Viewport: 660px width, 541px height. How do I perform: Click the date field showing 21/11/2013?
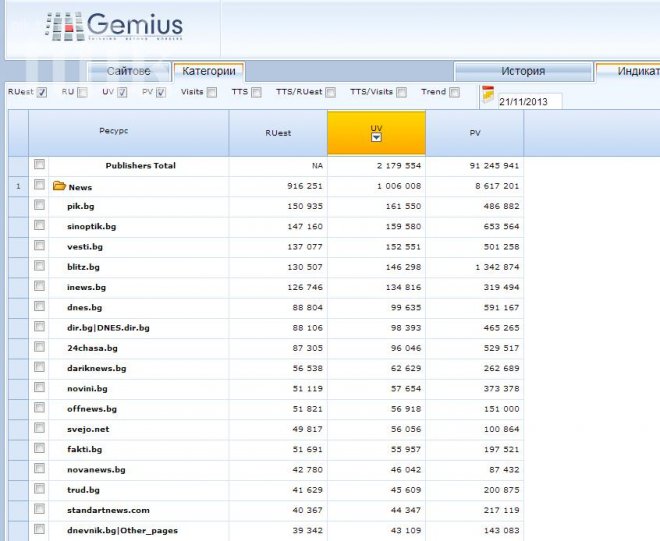(x=529, y=102)
